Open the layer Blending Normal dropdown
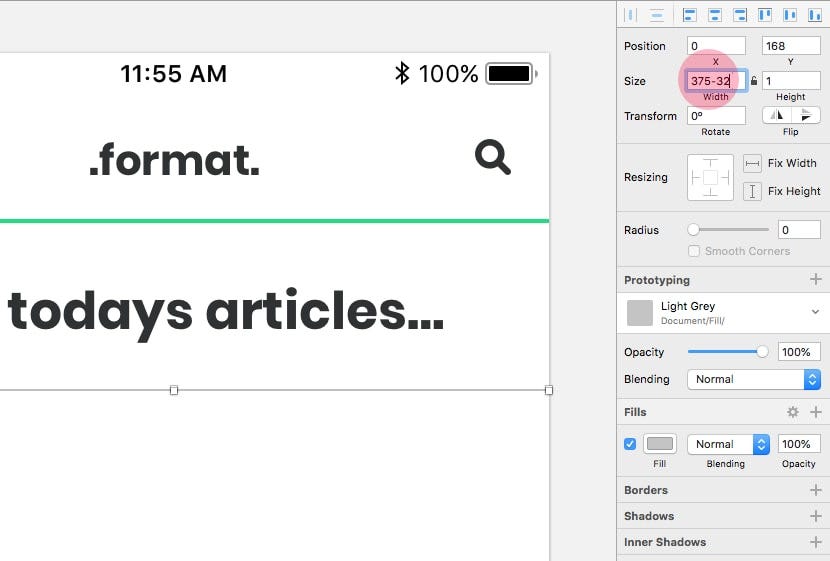 (754, 379)
